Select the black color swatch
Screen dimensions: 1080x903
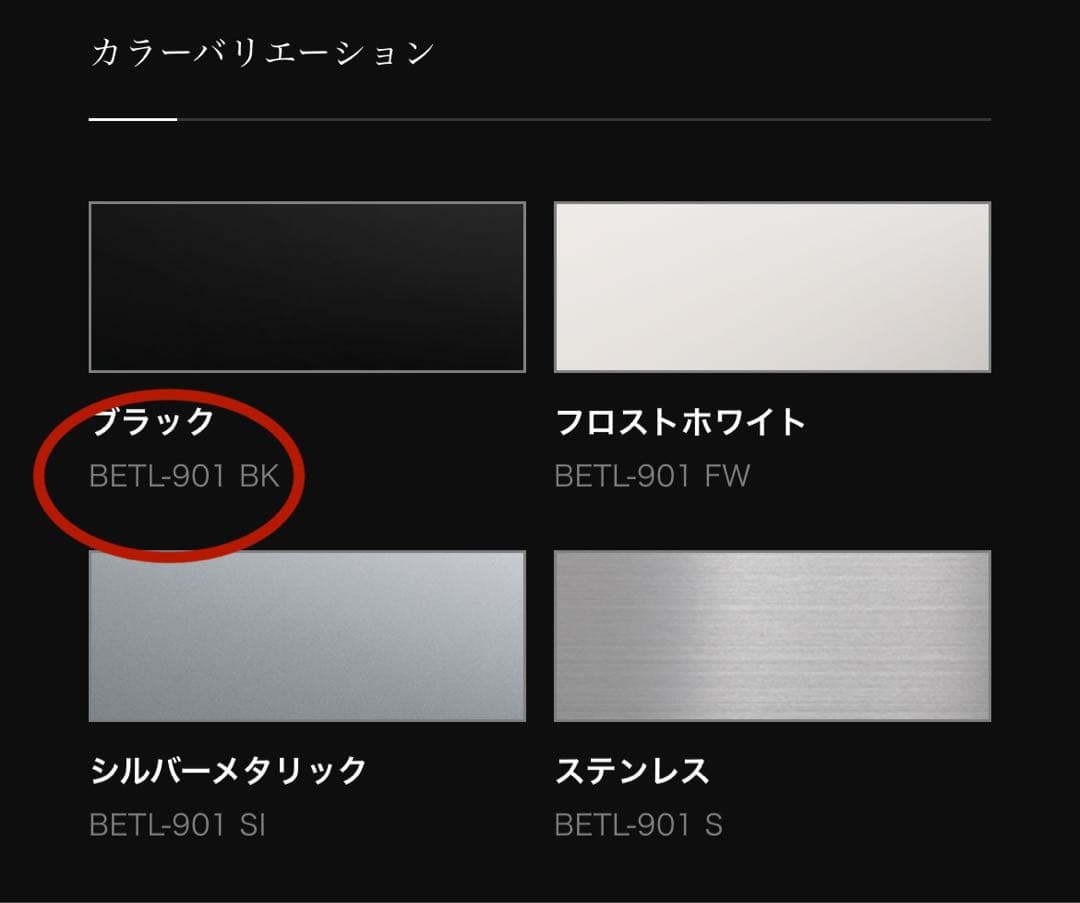coord(307,287)
